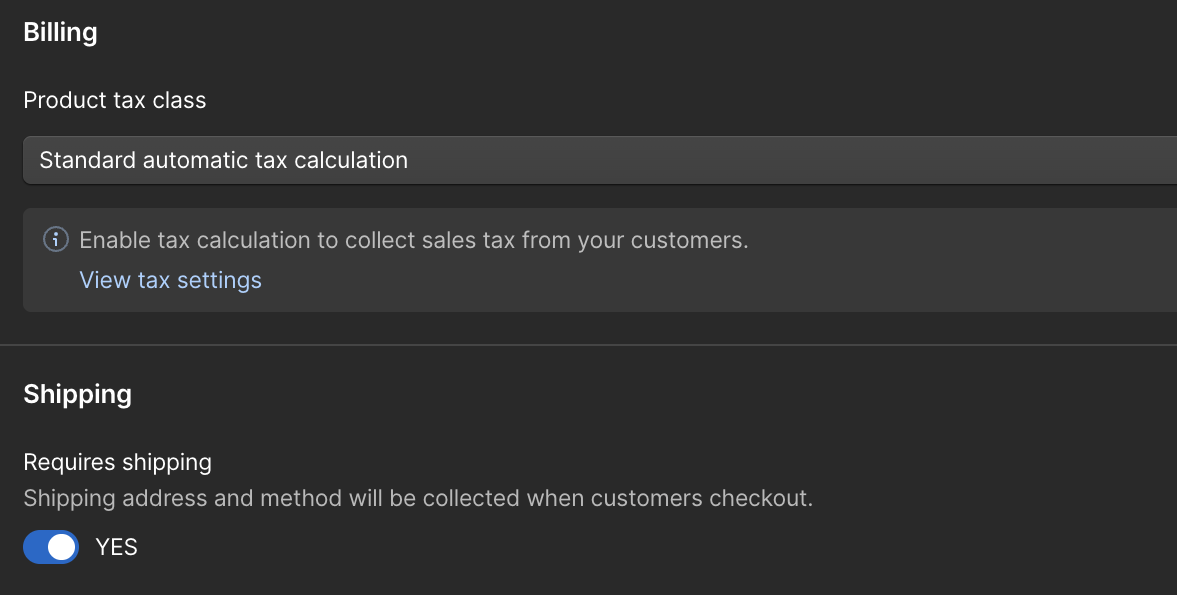The height and width of the screenshot is (595, 1177).
Task: Click the Requires shipping label
Action: coord(117,462)
